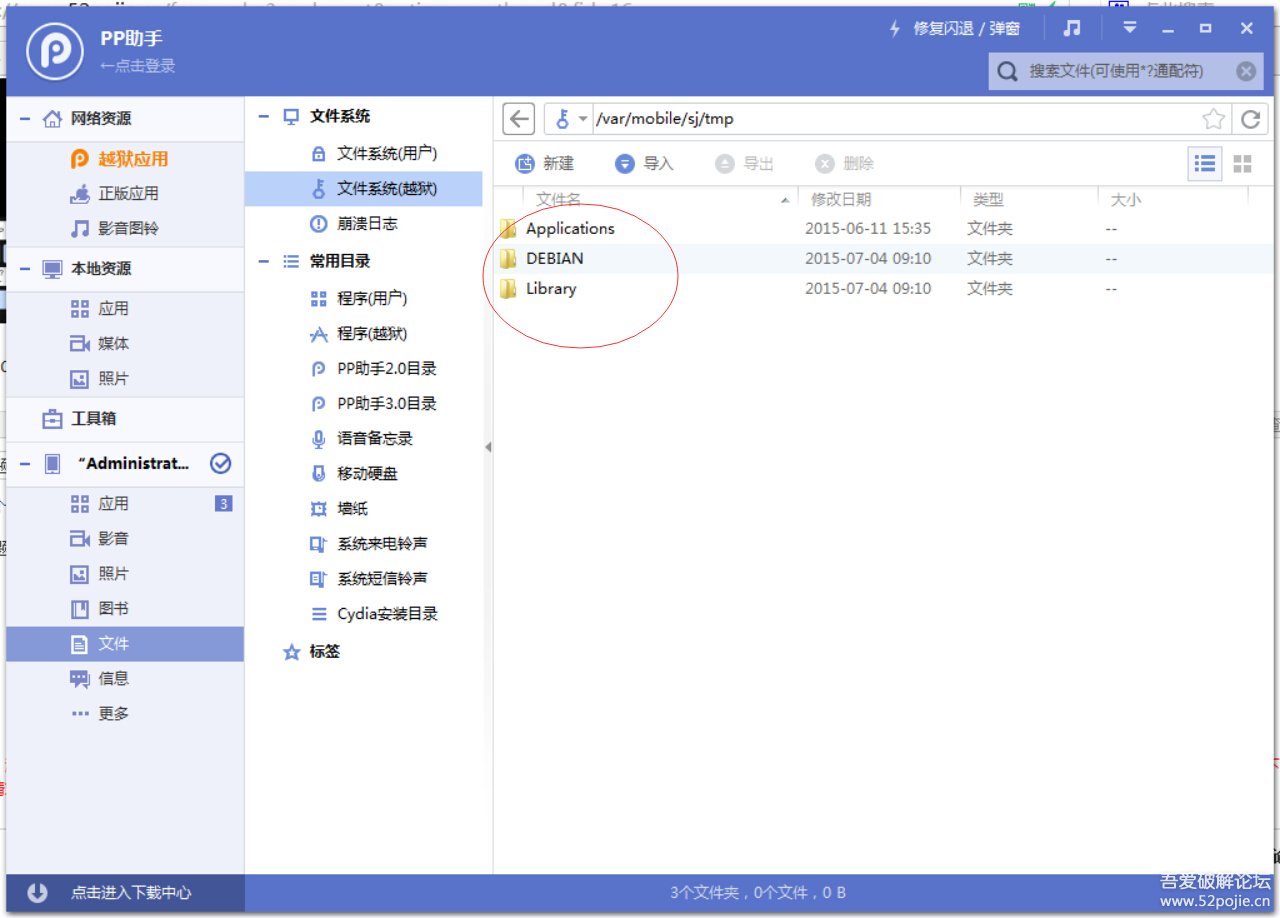Click the 删除 delete button

[845, 164]
